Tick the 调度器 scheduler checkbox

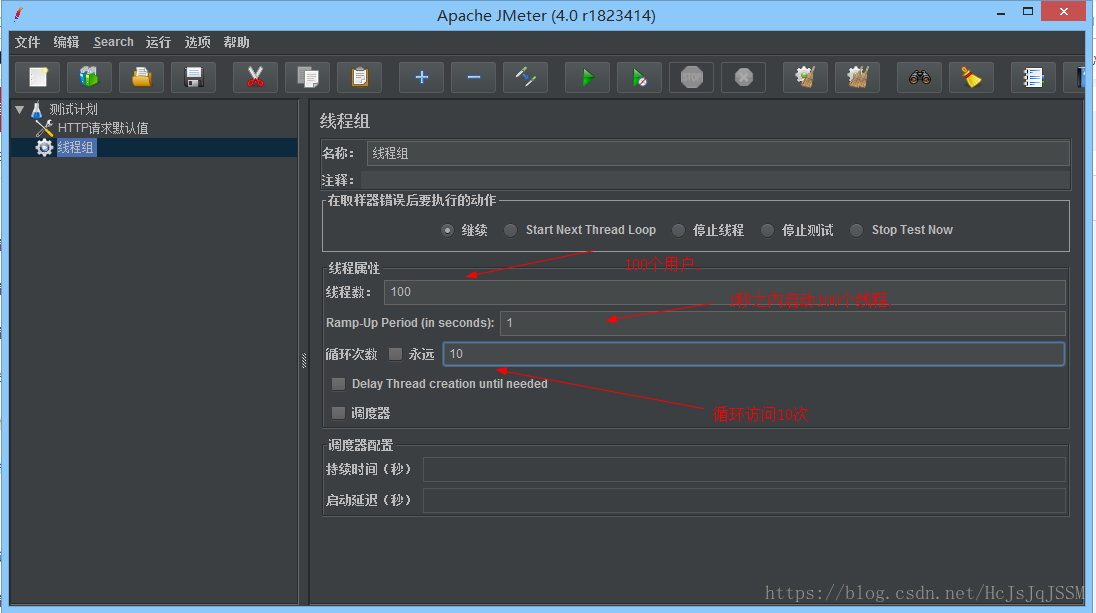click(x=338, y=413)
